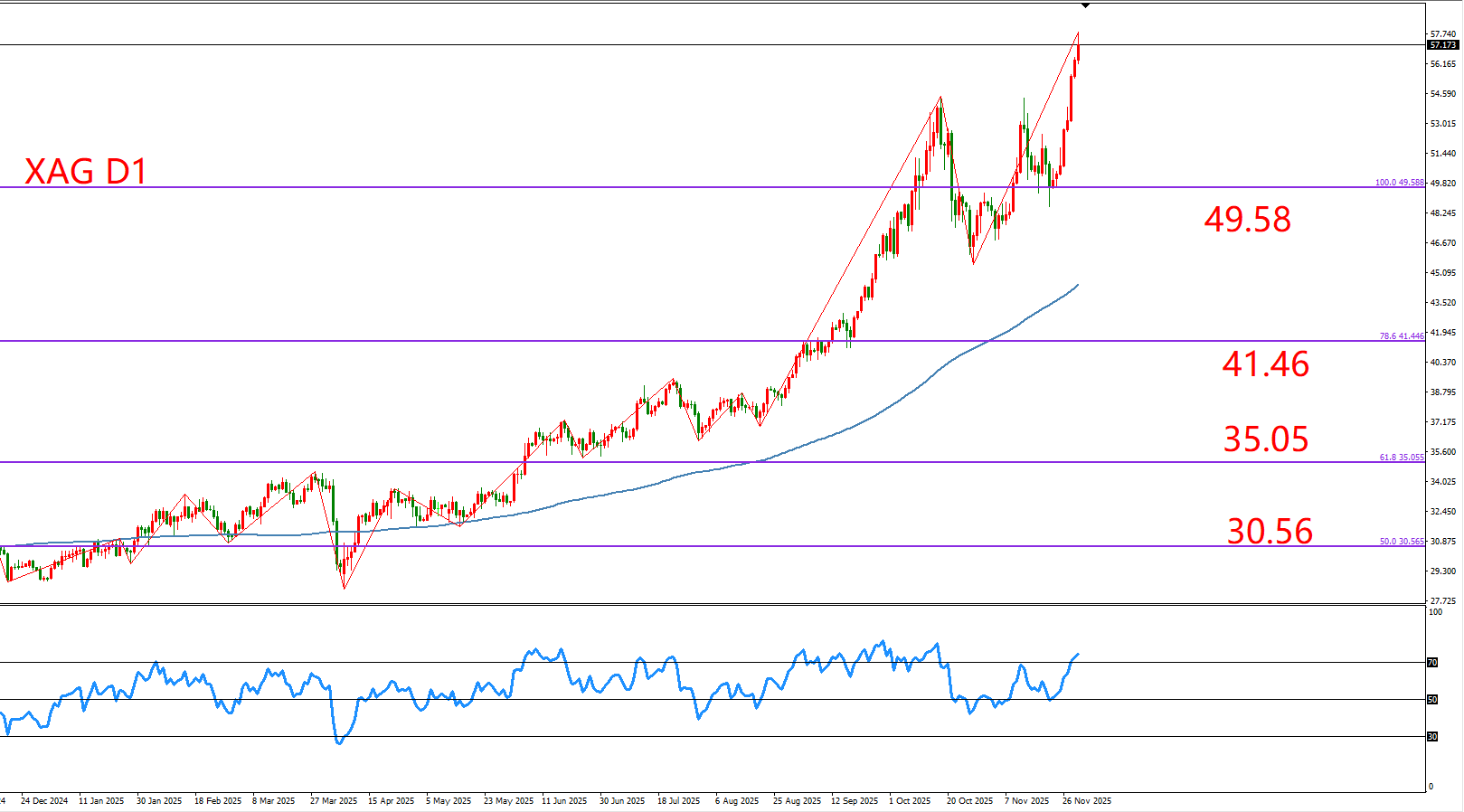Click Fibonacci level label 50.0 30.565
The height and width of the screenshot is (812, 1464).
click(1401, 542)
